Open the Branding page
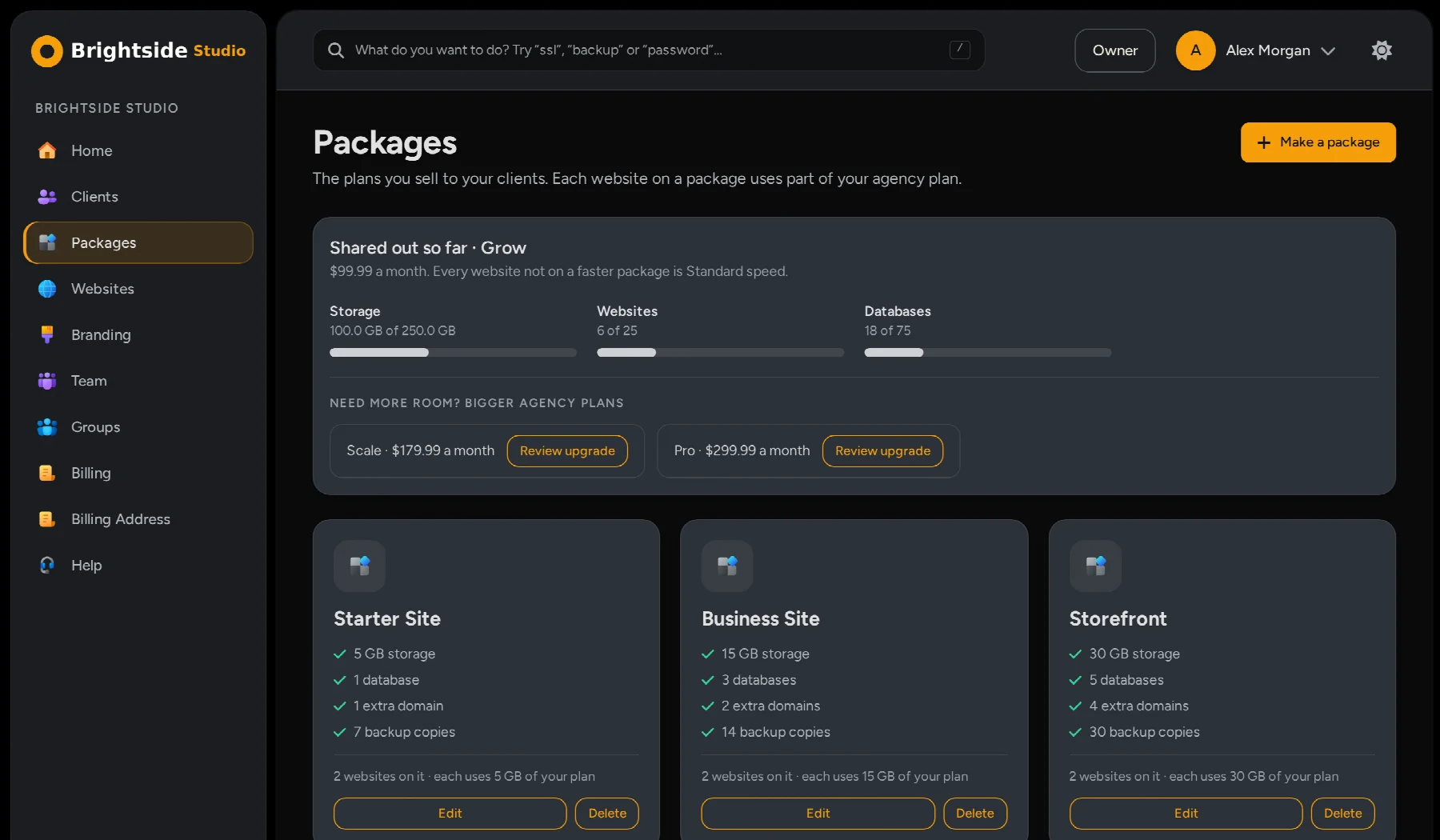 tap(138, 335)
